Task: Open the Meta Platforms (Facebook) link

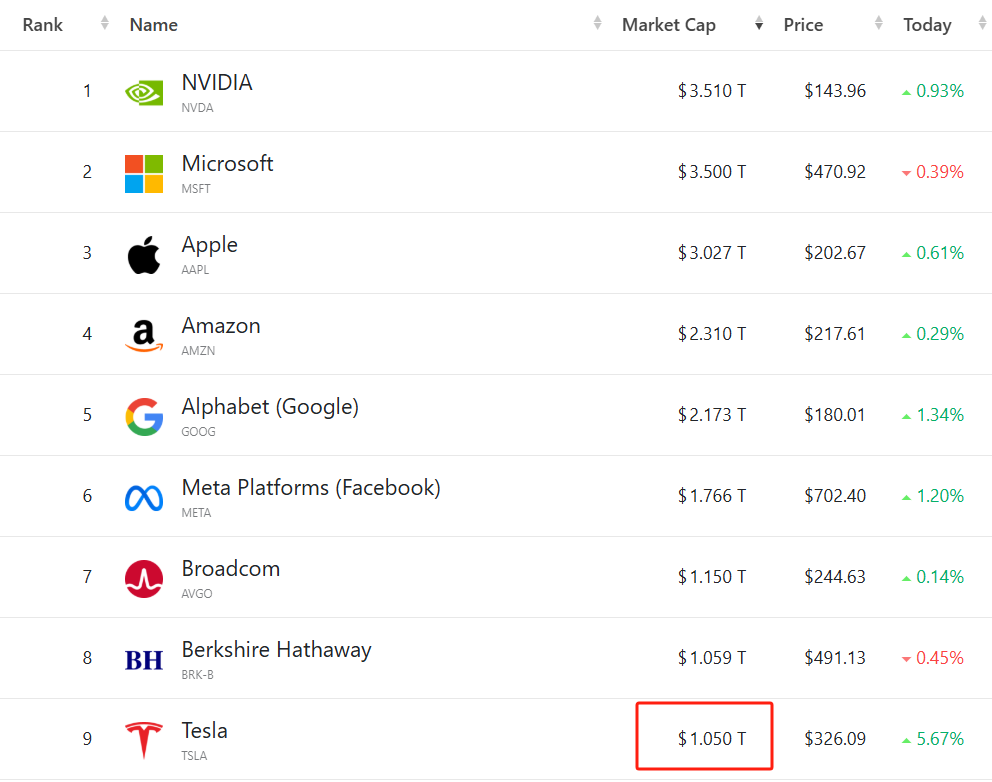Action: pyautogui.click(x=311, y=488)
